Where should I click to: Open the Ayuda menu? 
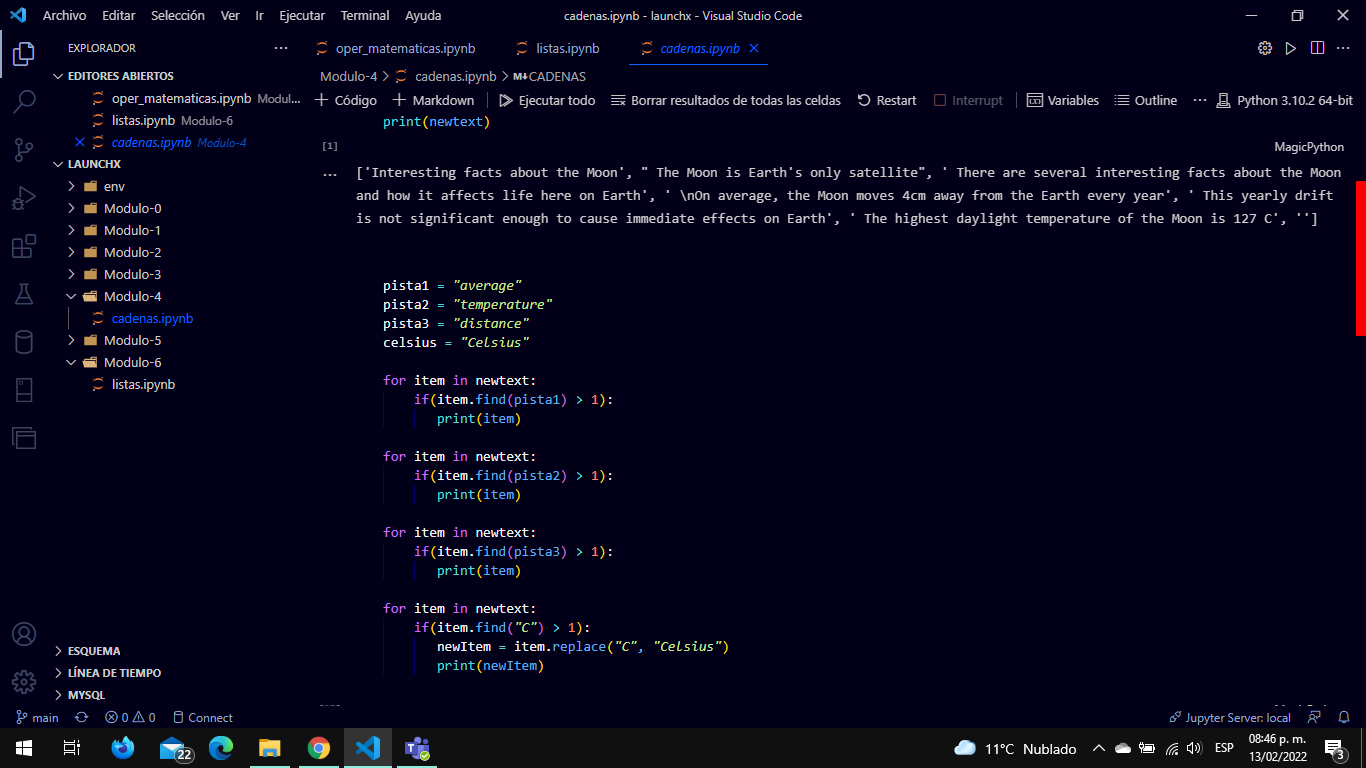coord(423,15)
